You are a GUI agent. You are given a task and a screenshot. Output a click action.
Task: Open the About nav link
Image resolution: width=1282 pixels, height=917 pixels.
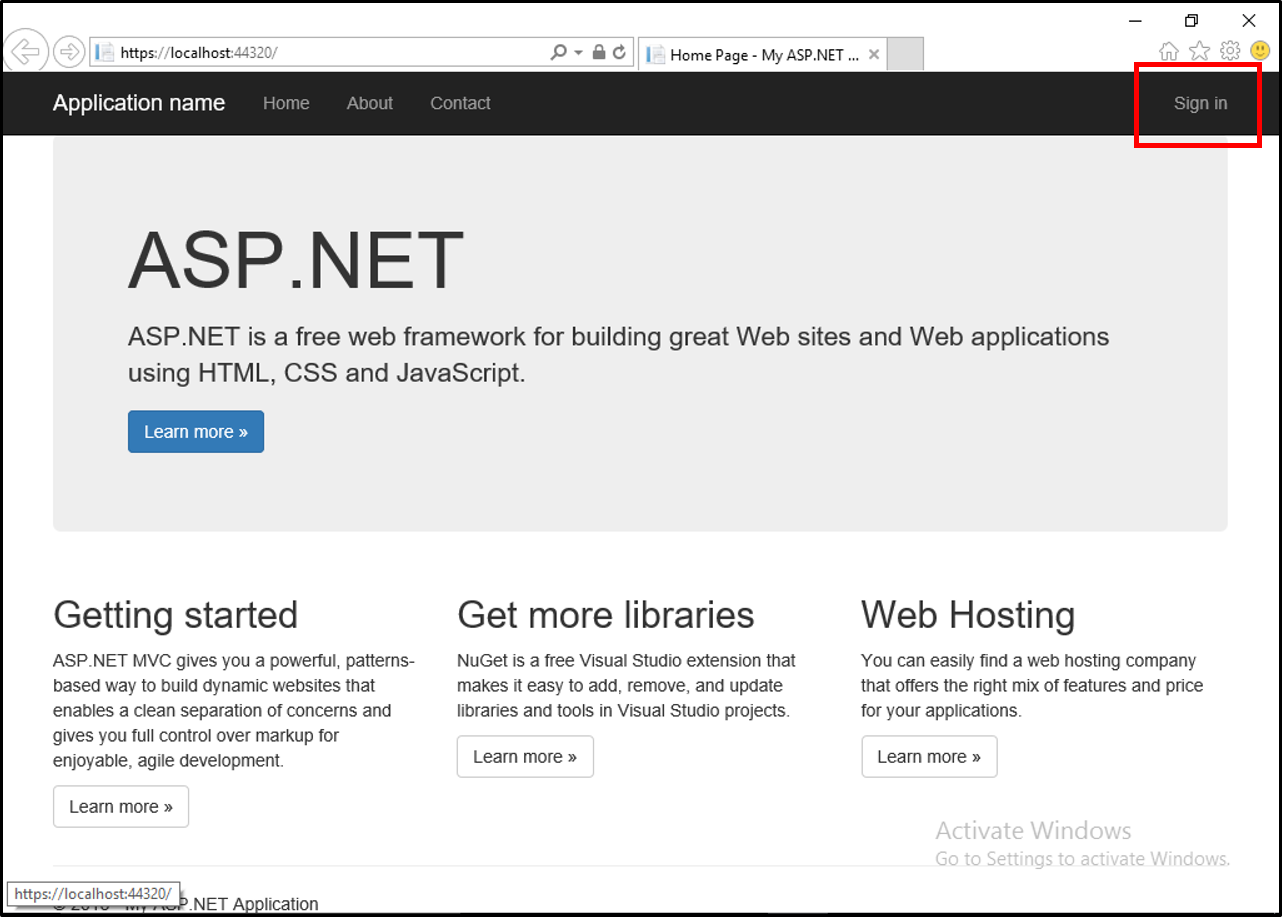point(370,103)
